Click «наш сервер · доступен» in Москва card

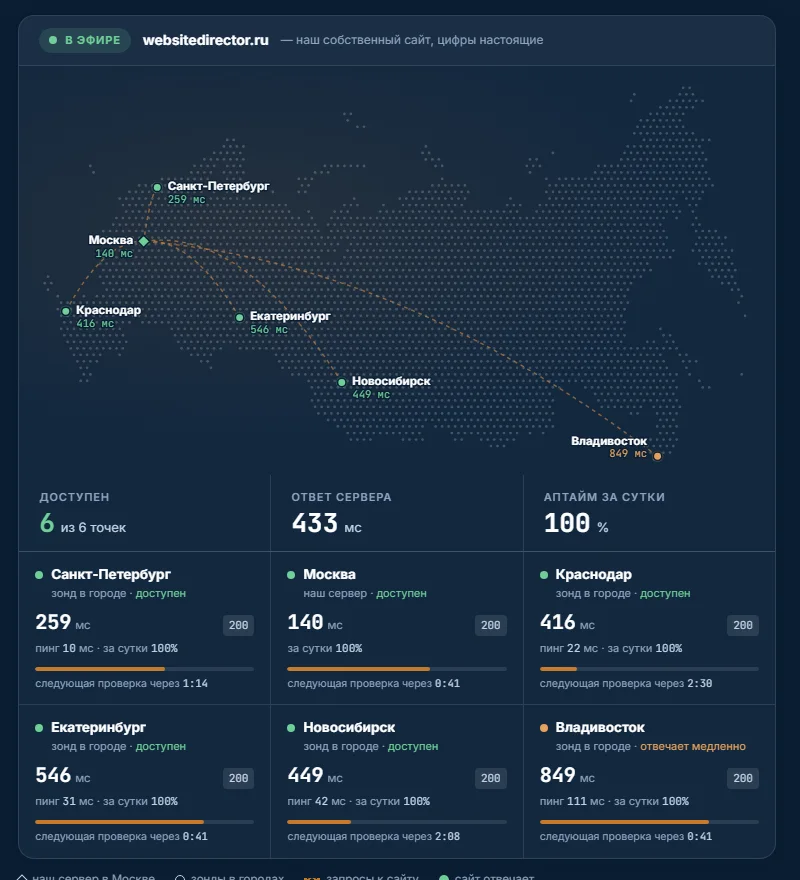365,594
